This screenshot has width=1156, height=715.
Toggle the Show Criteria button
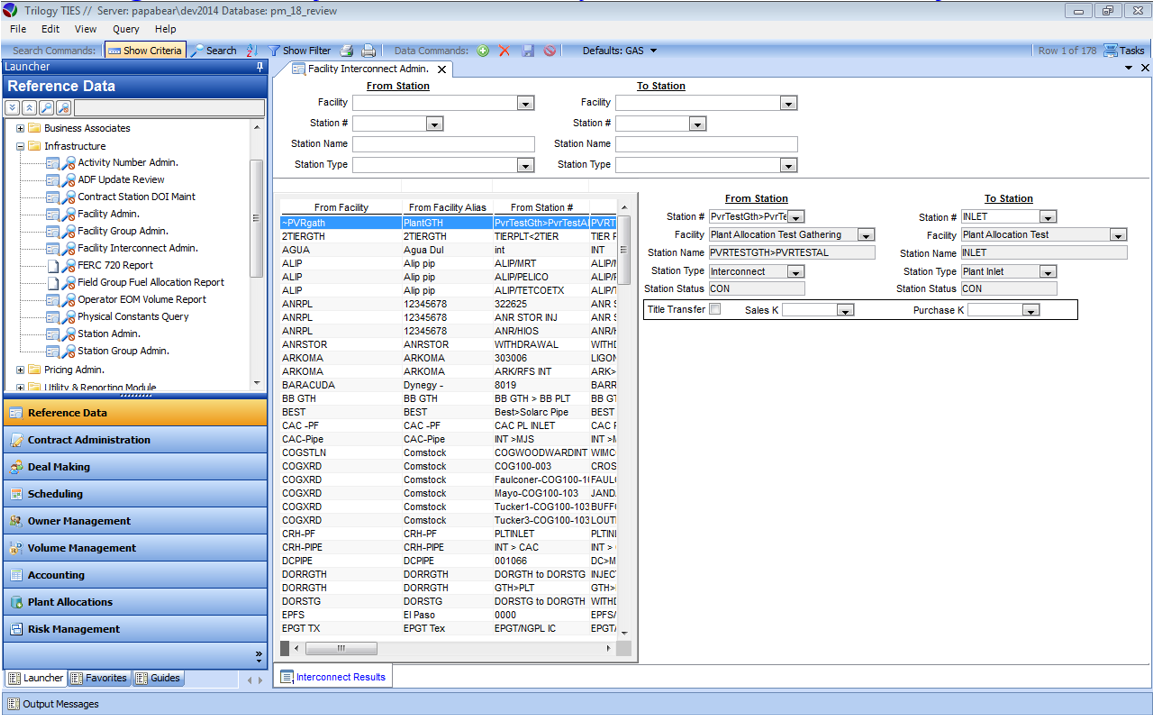coord(145,50)
